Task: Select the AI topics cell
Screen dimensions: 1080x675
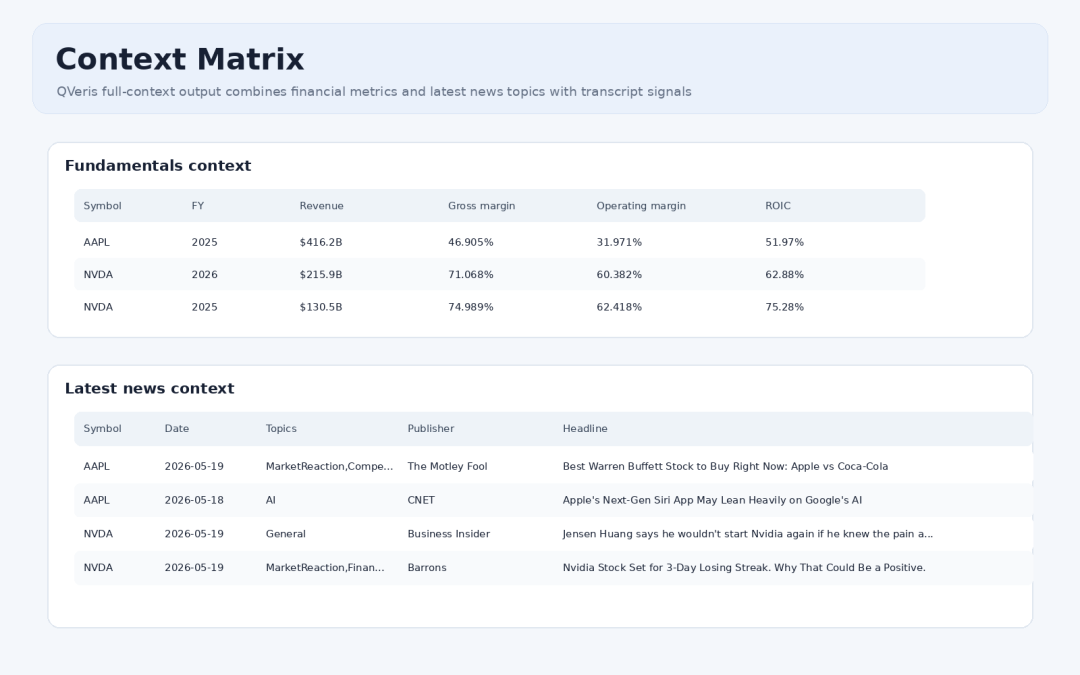Action: [x=271, y=500]
